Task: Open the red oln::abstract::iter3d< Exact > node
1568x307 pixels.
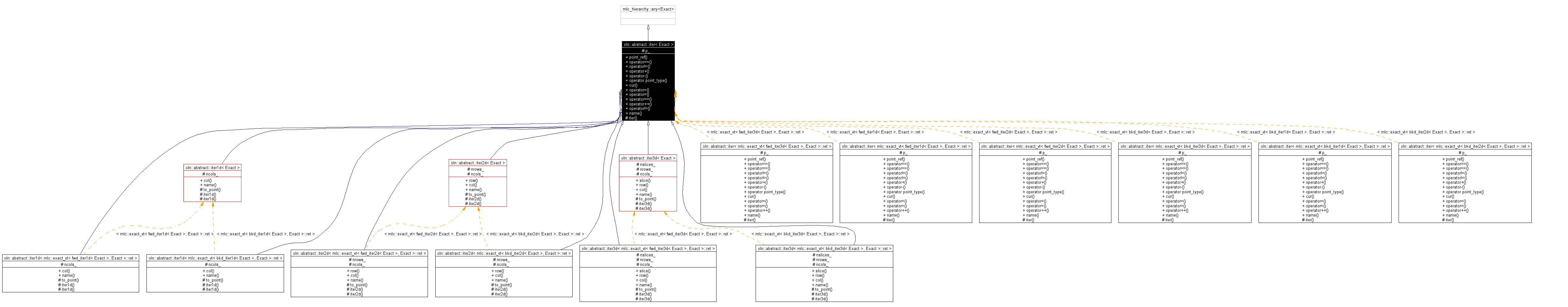Action: 648,183
